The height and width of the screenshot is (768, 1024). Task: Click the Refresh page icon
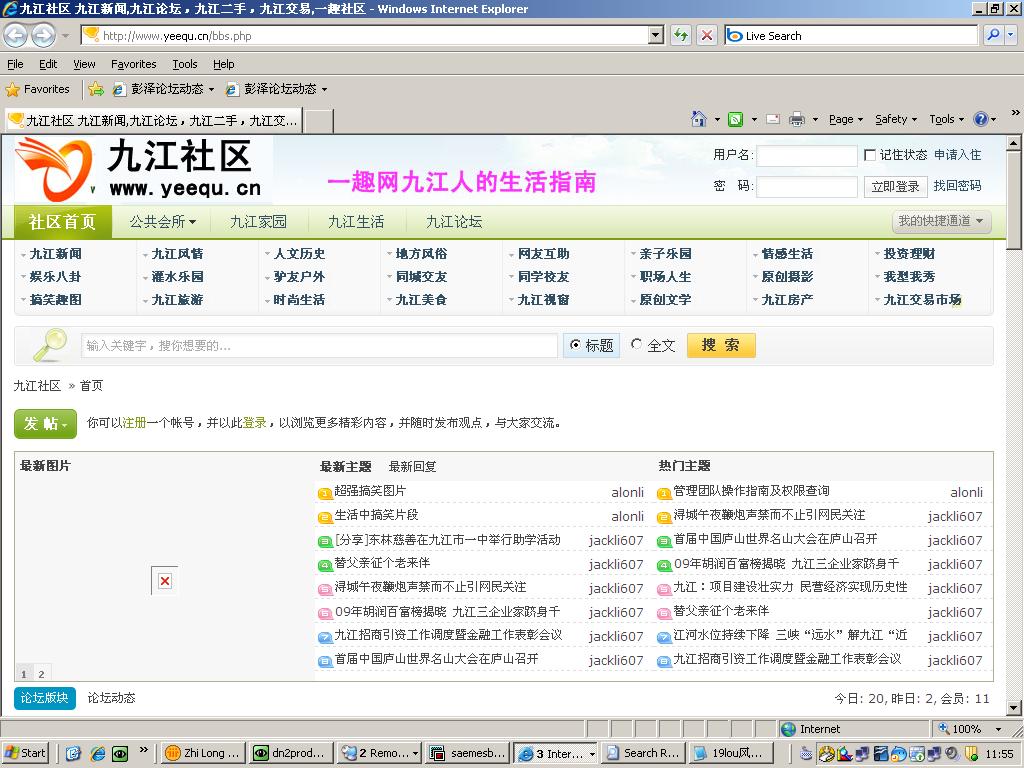click(681, 35)
